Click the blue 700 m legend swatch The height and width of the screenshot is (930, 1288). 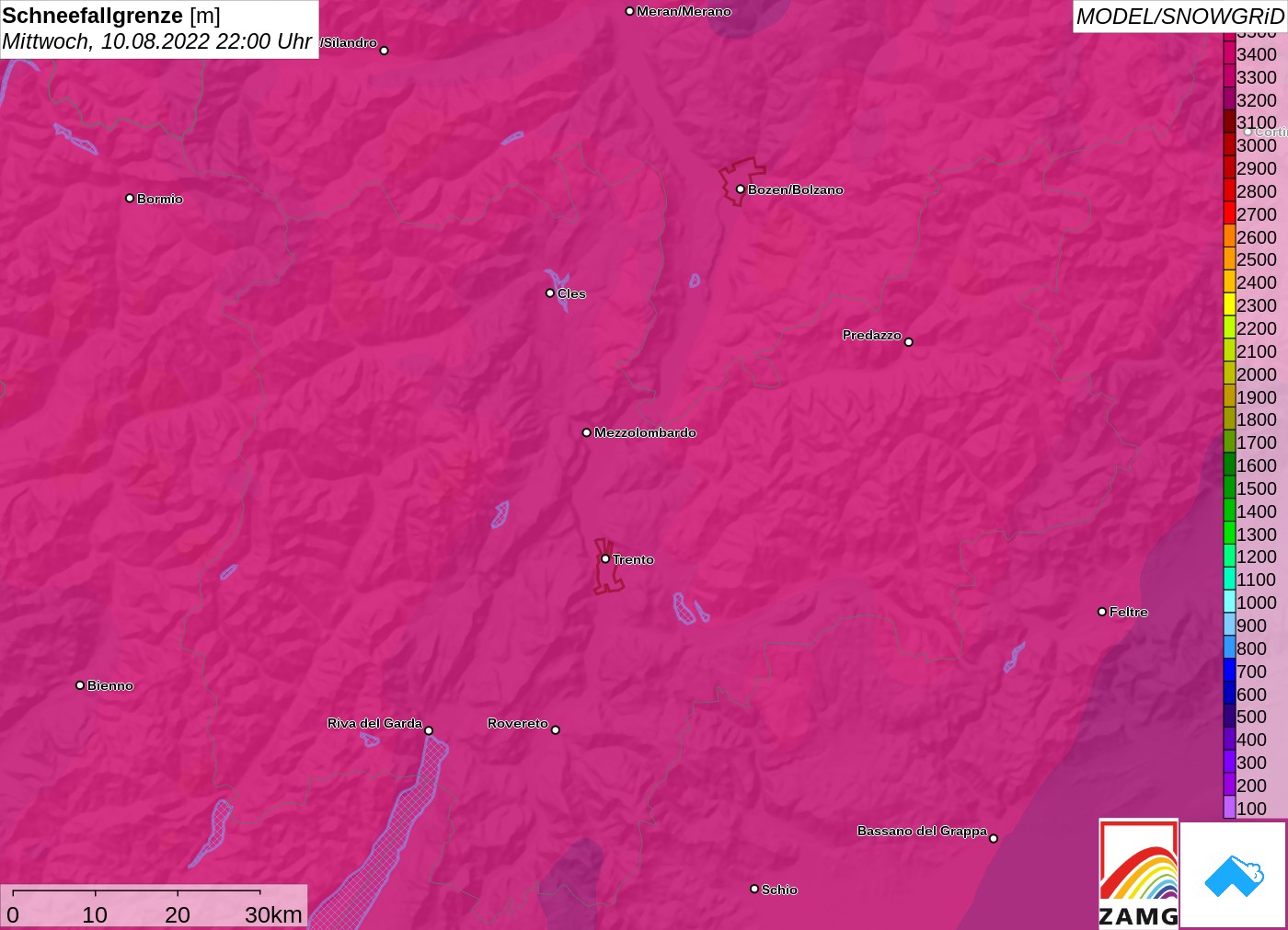click(1229, 672)
